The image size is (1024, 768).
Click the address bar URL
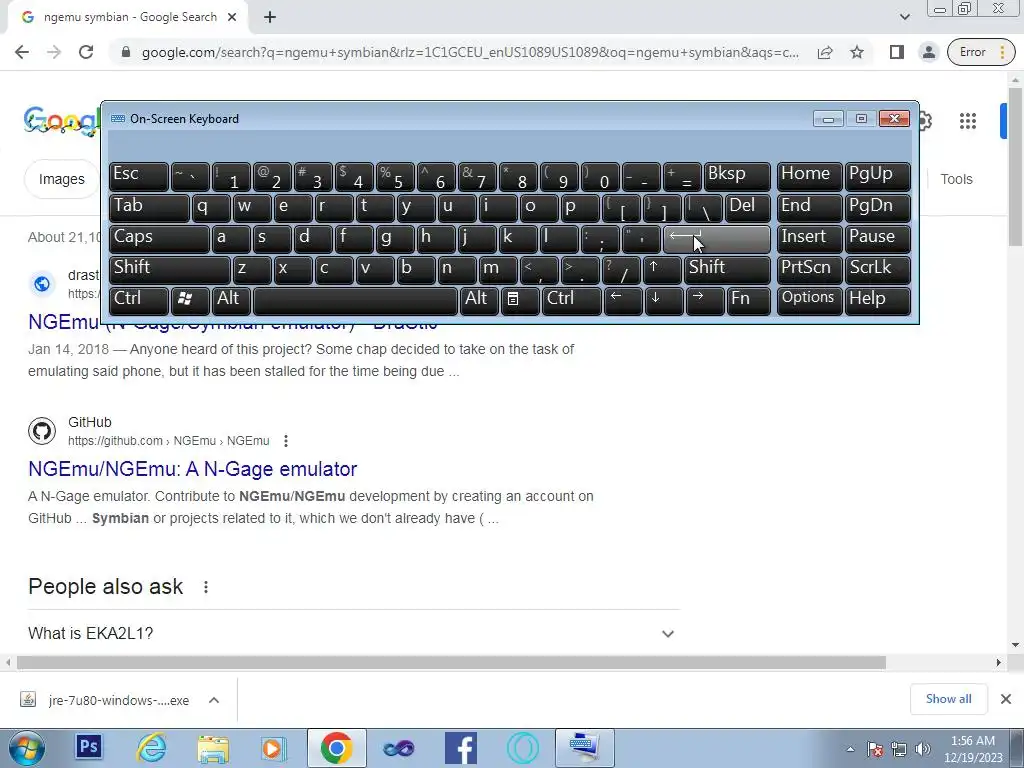click(x=470, y=52)
